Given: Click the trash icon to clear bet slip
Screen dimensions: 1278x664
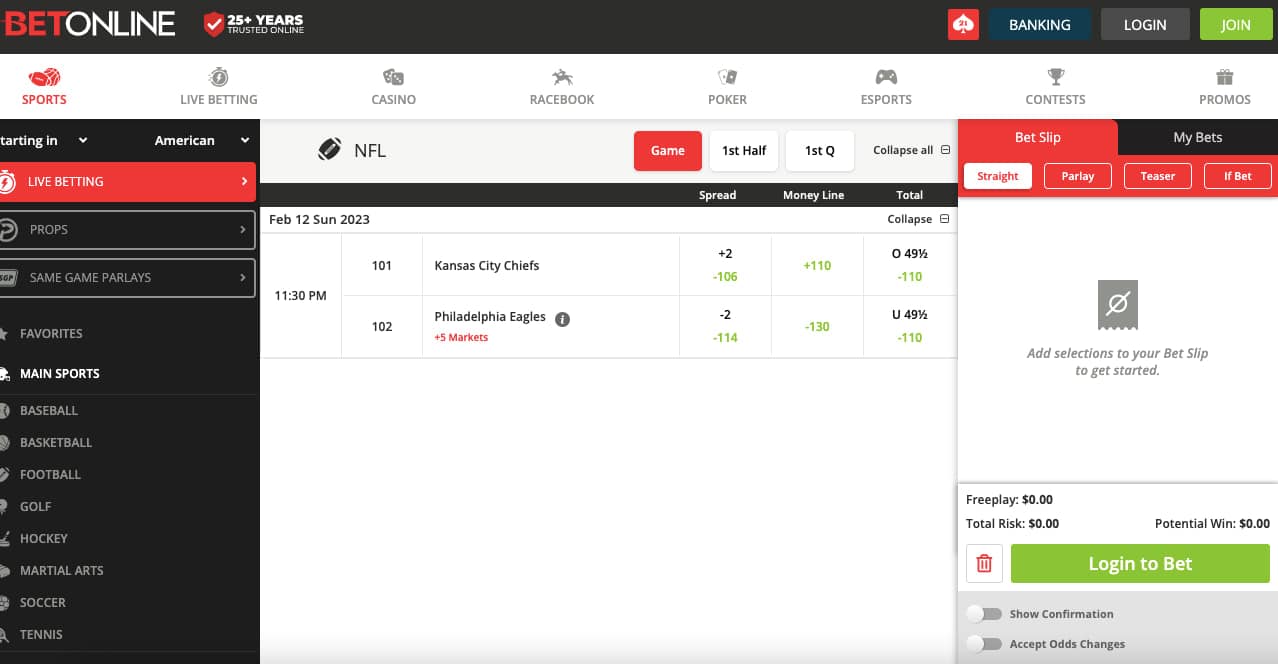Looking at the screenshot, I should point(984,564).
